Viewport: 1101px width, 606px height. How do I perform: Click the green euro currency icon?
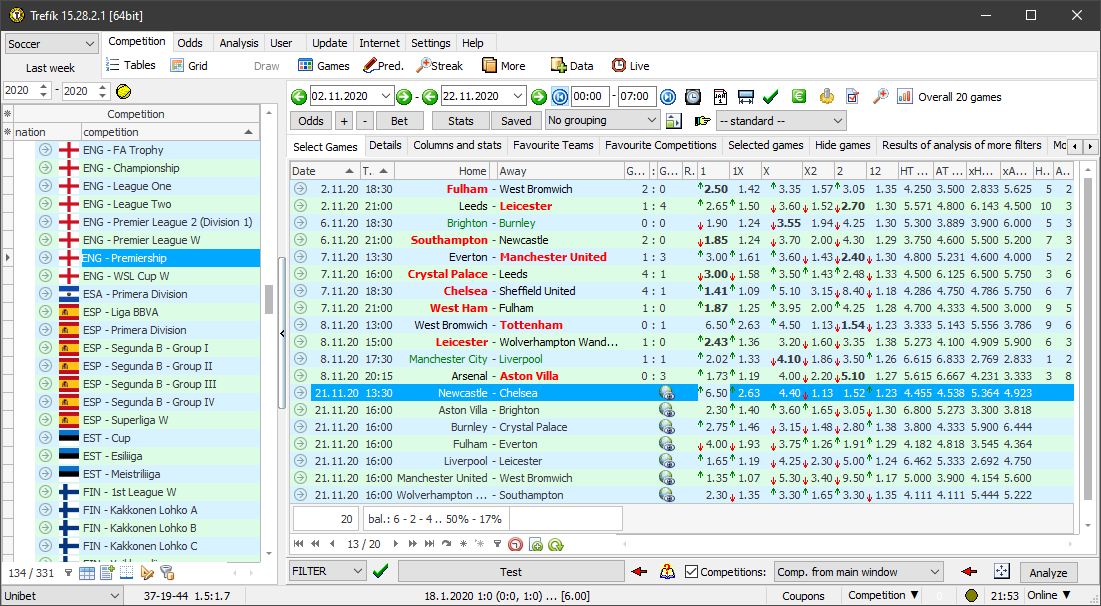pyautogui.click(x=799, y=97)
